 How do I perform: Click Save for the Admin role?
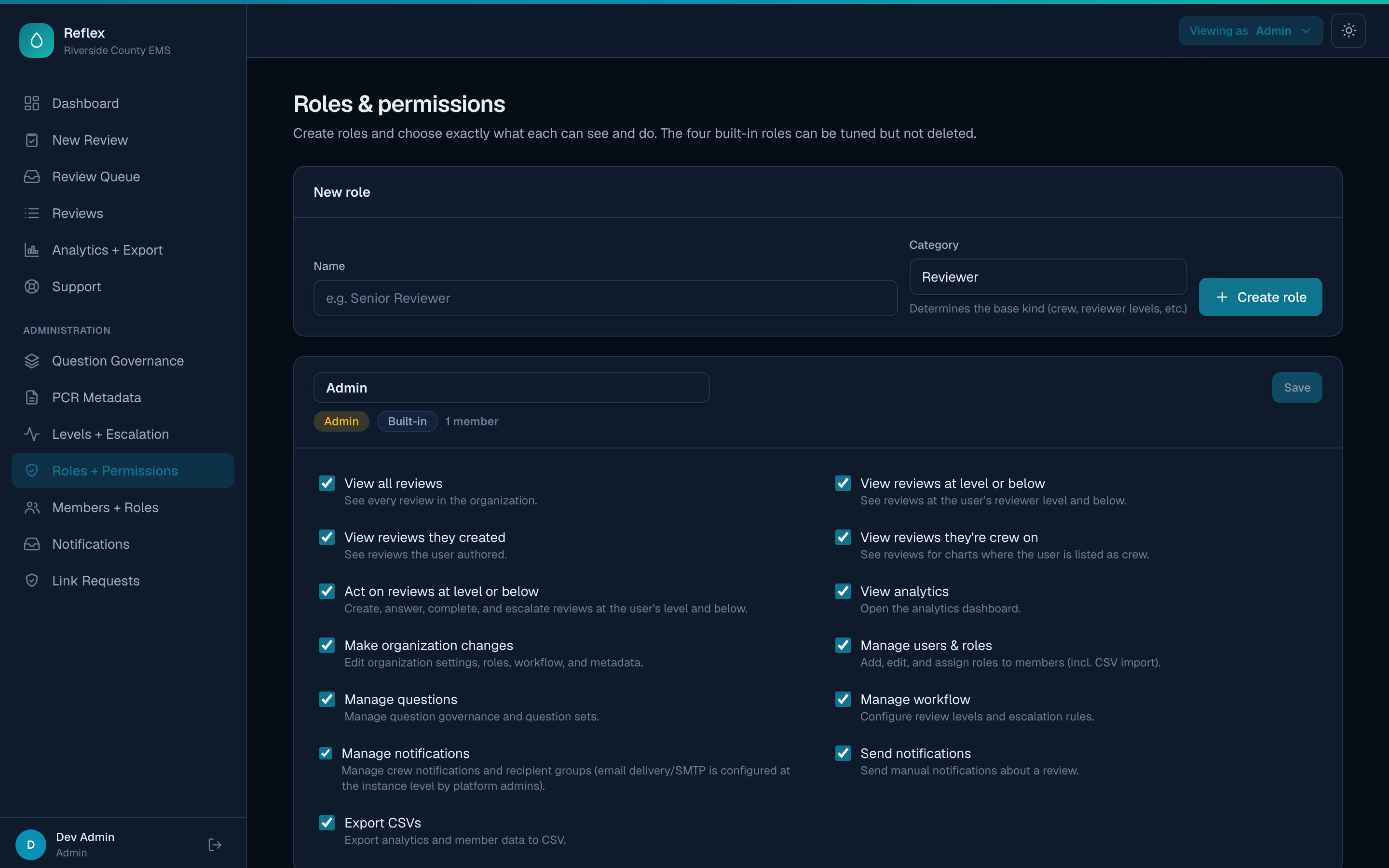coord(1297,388)
